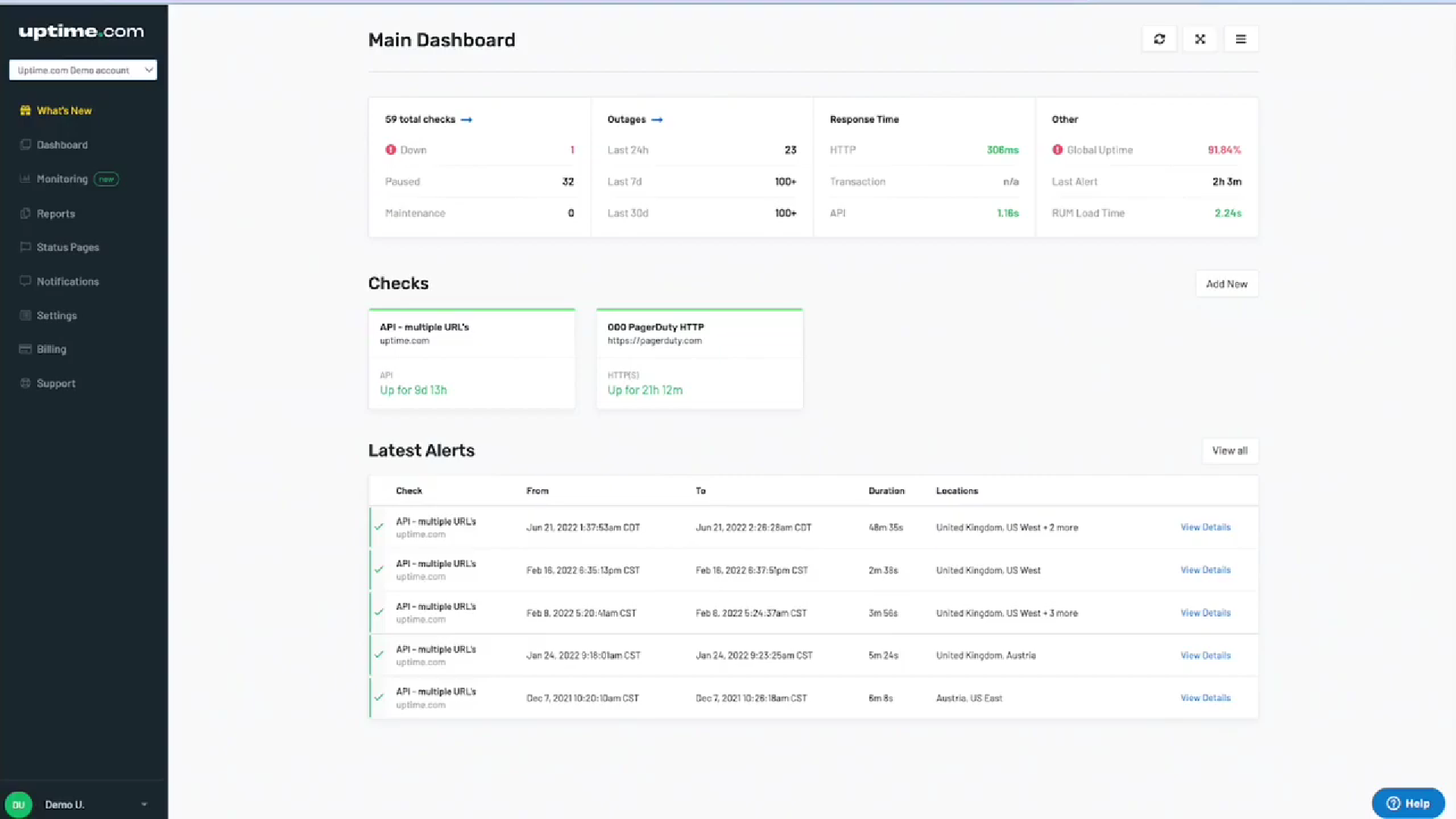Click the Add New button for checks
Viewport: 1456px width, 819px height.
1226,284
